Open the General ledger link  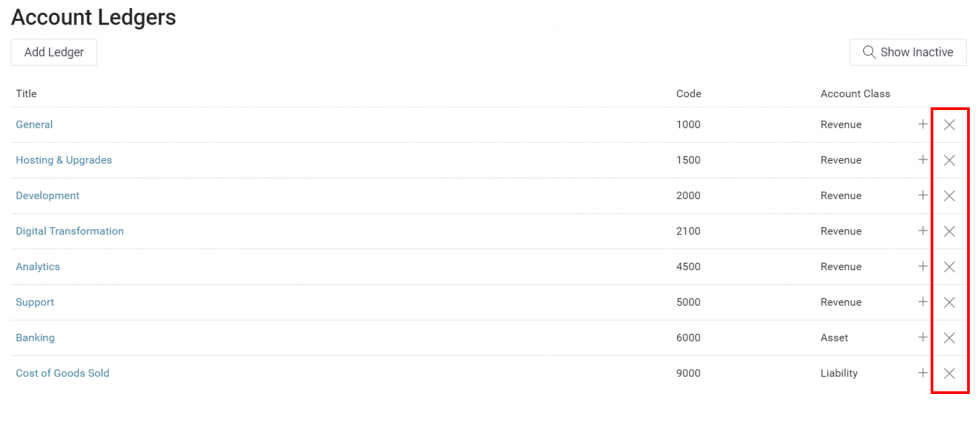click(x=34, y=125)
